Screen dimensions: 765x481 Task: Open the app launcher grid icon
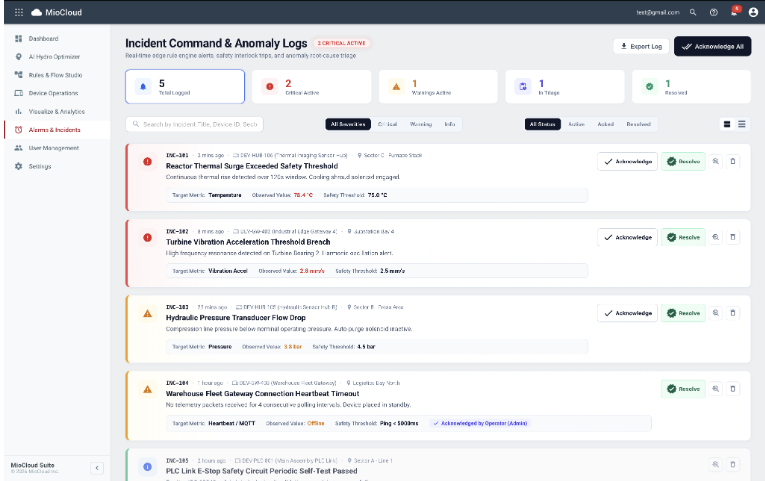(x=19, y=12)
